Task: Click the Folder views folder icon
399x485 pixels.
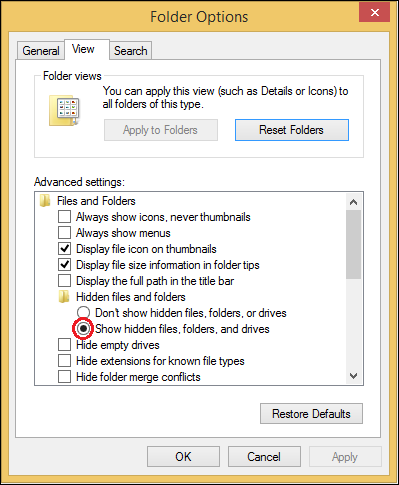Action: coord(64,110)
